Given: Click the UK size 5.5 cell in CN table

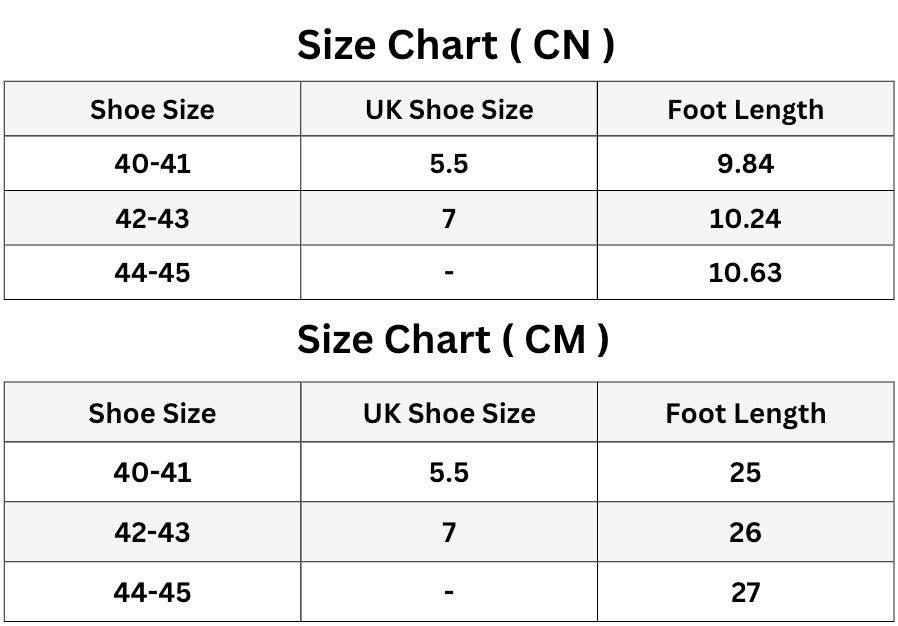Looking at the screenshot, I should 449,164.
